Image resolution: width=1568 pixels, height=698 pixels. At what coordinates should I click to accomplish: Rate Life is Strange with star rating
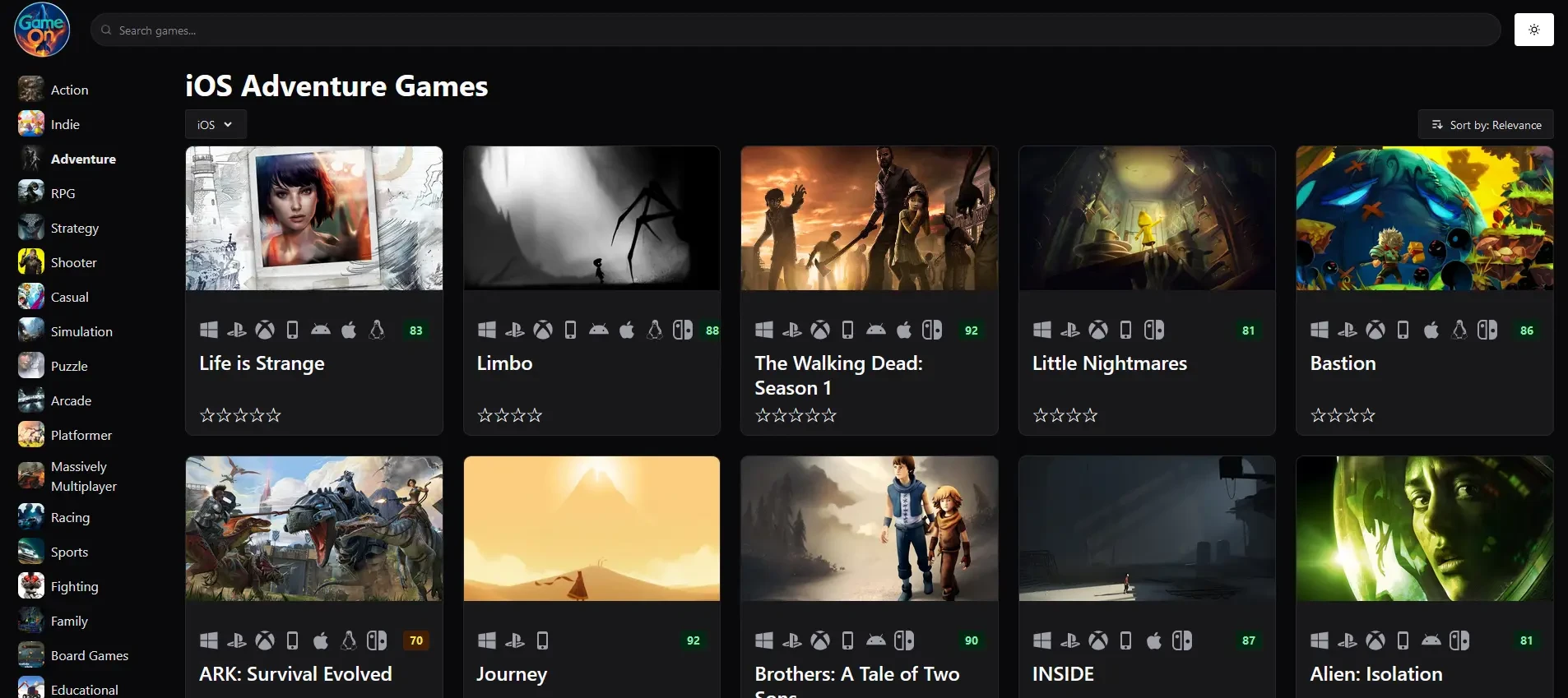[240, 416]
